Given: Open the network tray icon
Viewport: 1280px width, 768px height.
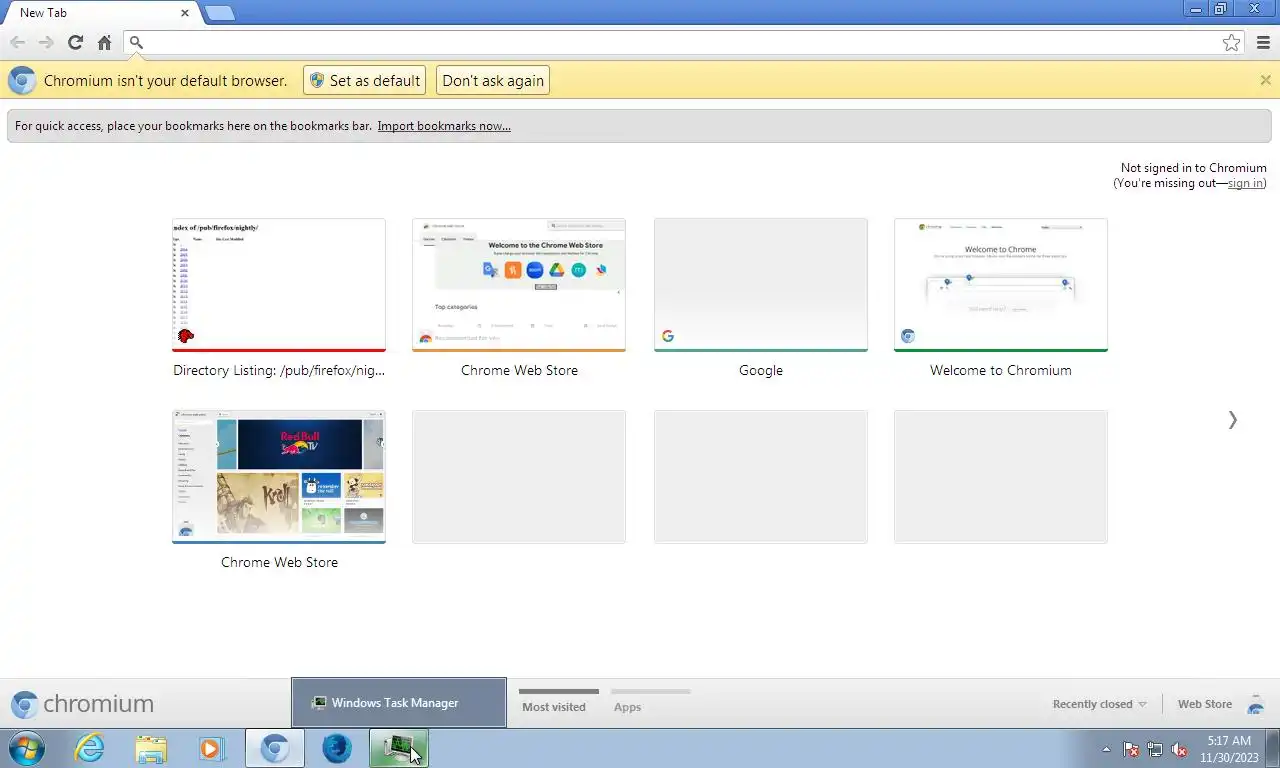Looking at the screenshot, I should coord(1155,749).
